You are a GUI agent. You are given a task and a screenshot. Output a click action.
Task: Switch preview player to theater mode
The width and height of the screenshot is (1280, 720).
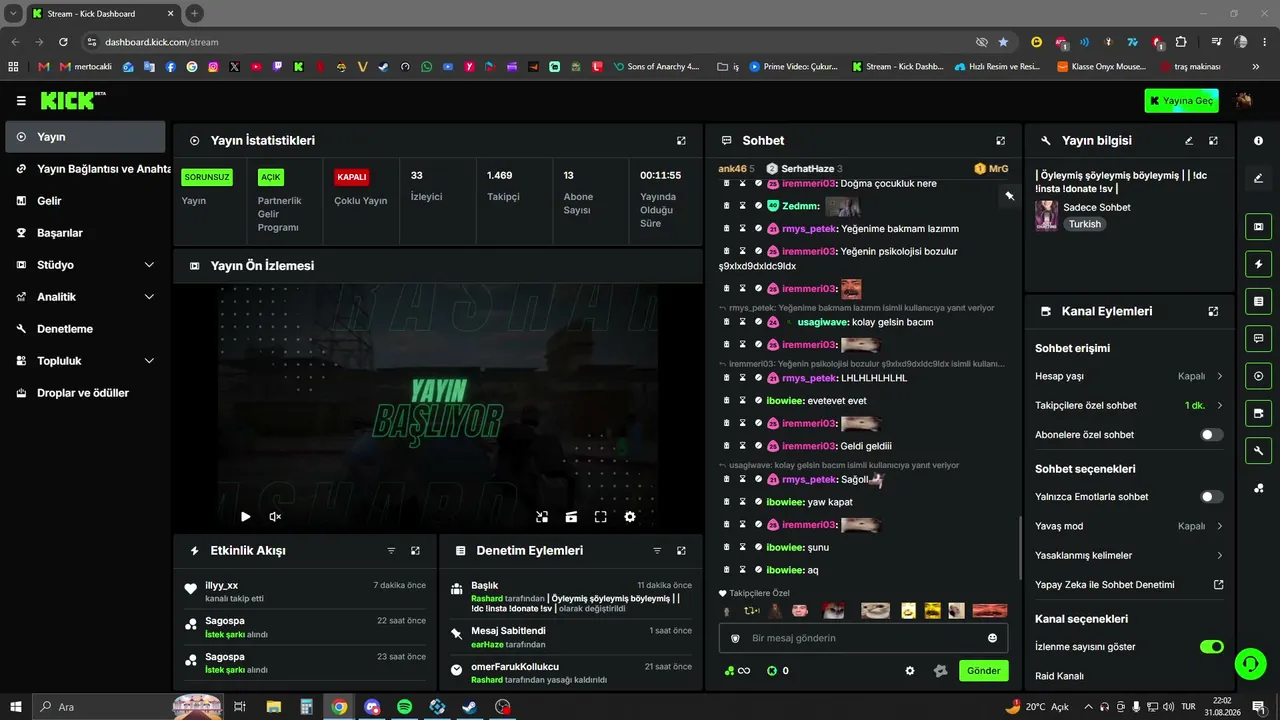pyautogui.click(x=571, y=517)
